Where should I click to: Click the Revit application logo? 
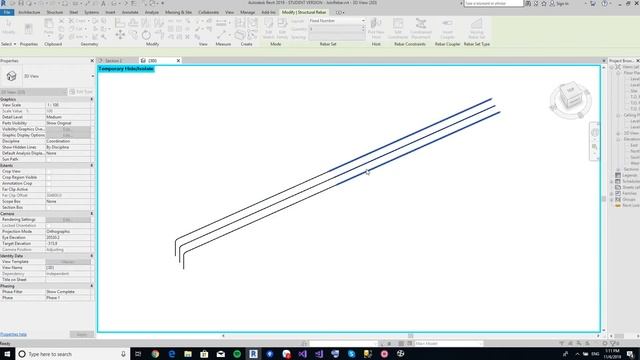[x=3, y=3]
